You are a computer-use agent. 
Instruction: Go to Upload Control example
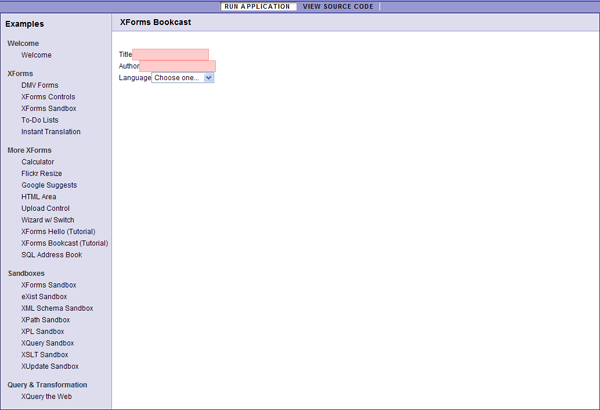[48, 208]
